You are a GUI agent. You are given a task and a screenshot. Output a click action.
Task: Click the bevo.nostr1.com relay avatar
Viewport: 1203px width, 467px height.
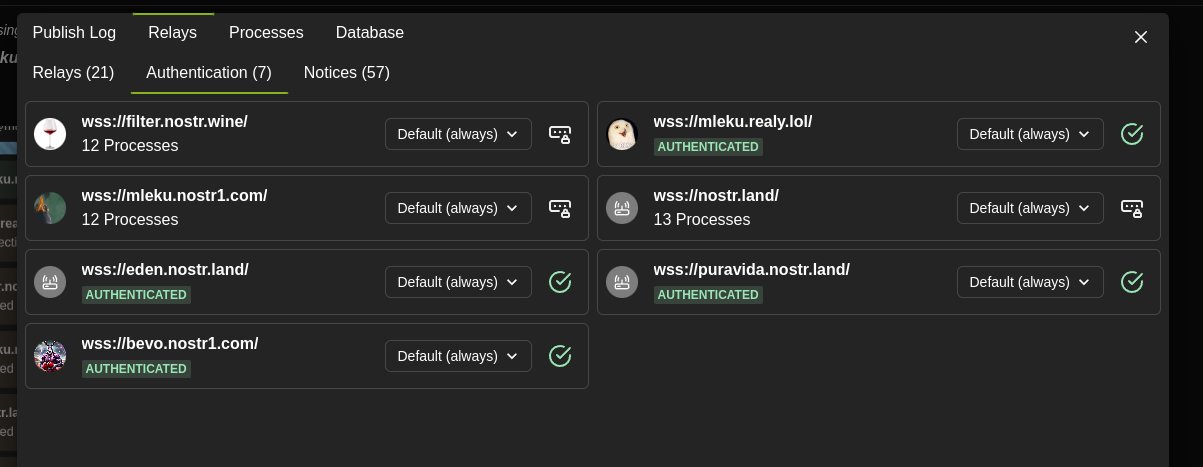pos(50,356)
